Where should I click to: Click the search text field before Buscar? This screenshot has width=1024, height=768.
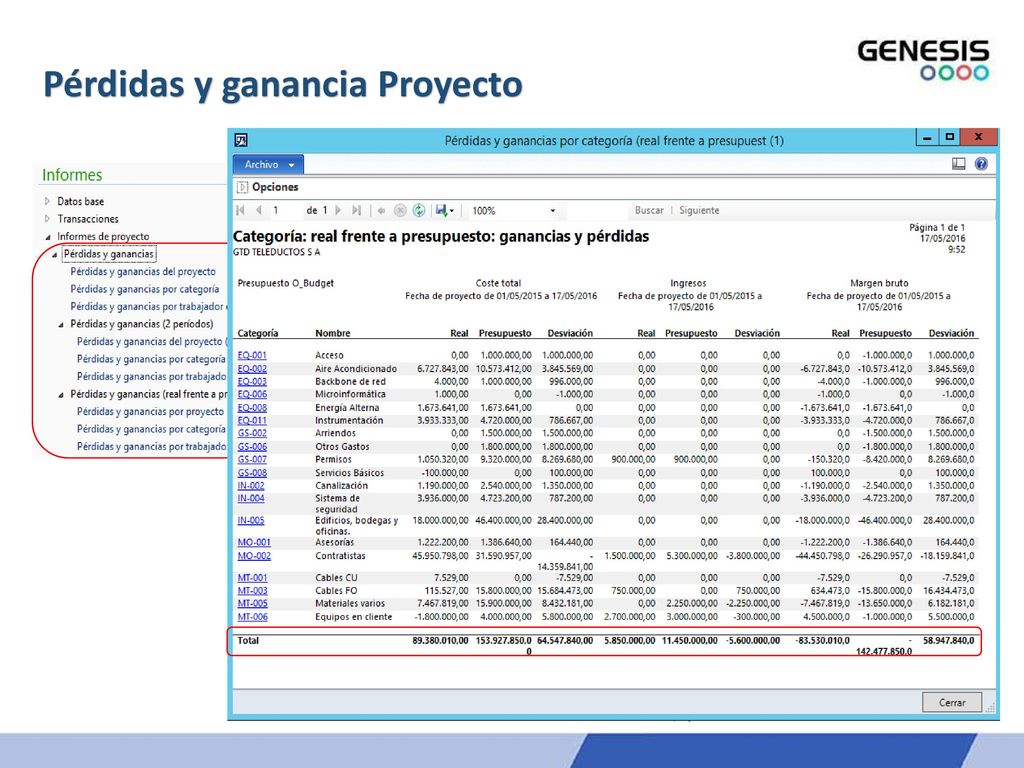(x=598, y=210)
